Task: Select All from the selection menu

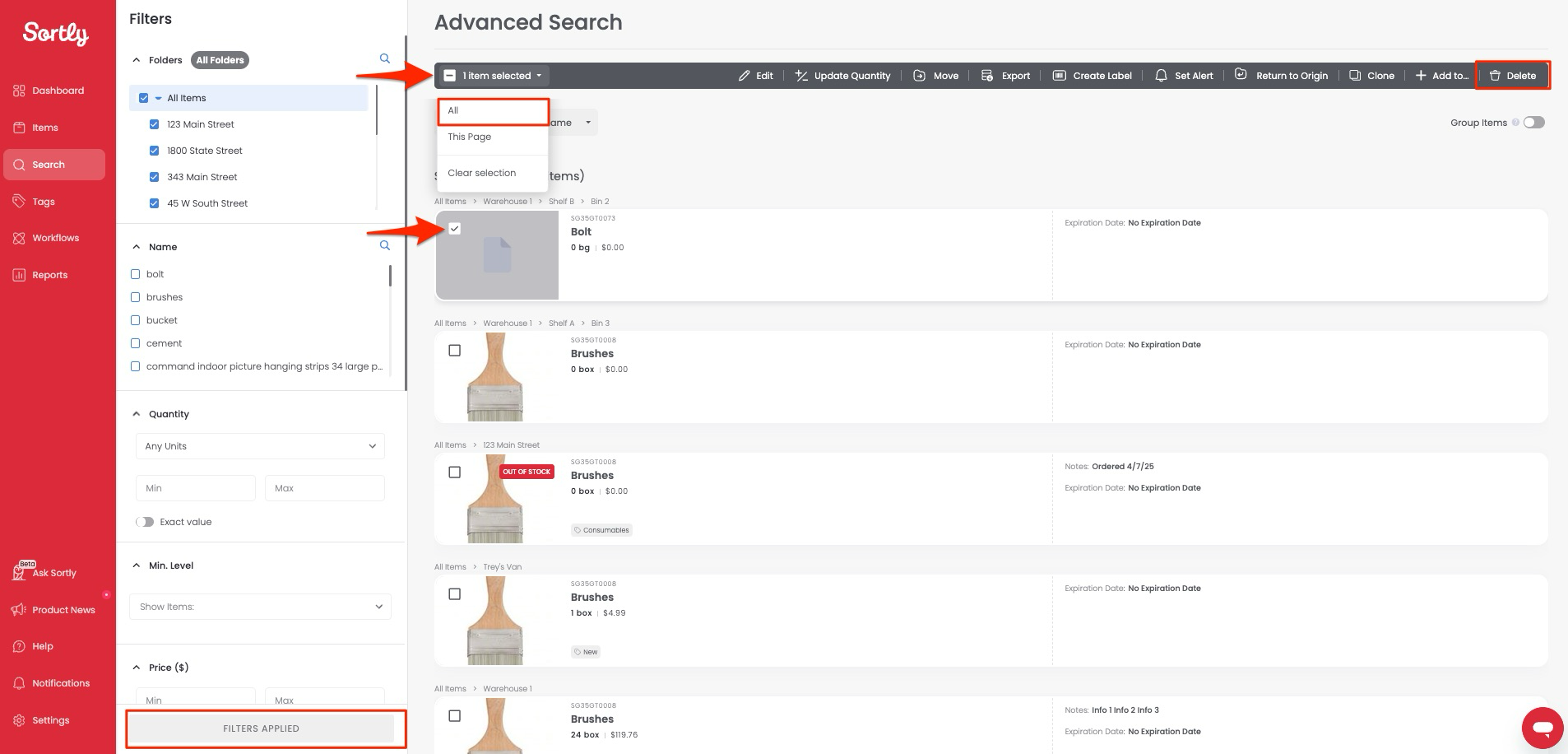Action: (492, 111)
